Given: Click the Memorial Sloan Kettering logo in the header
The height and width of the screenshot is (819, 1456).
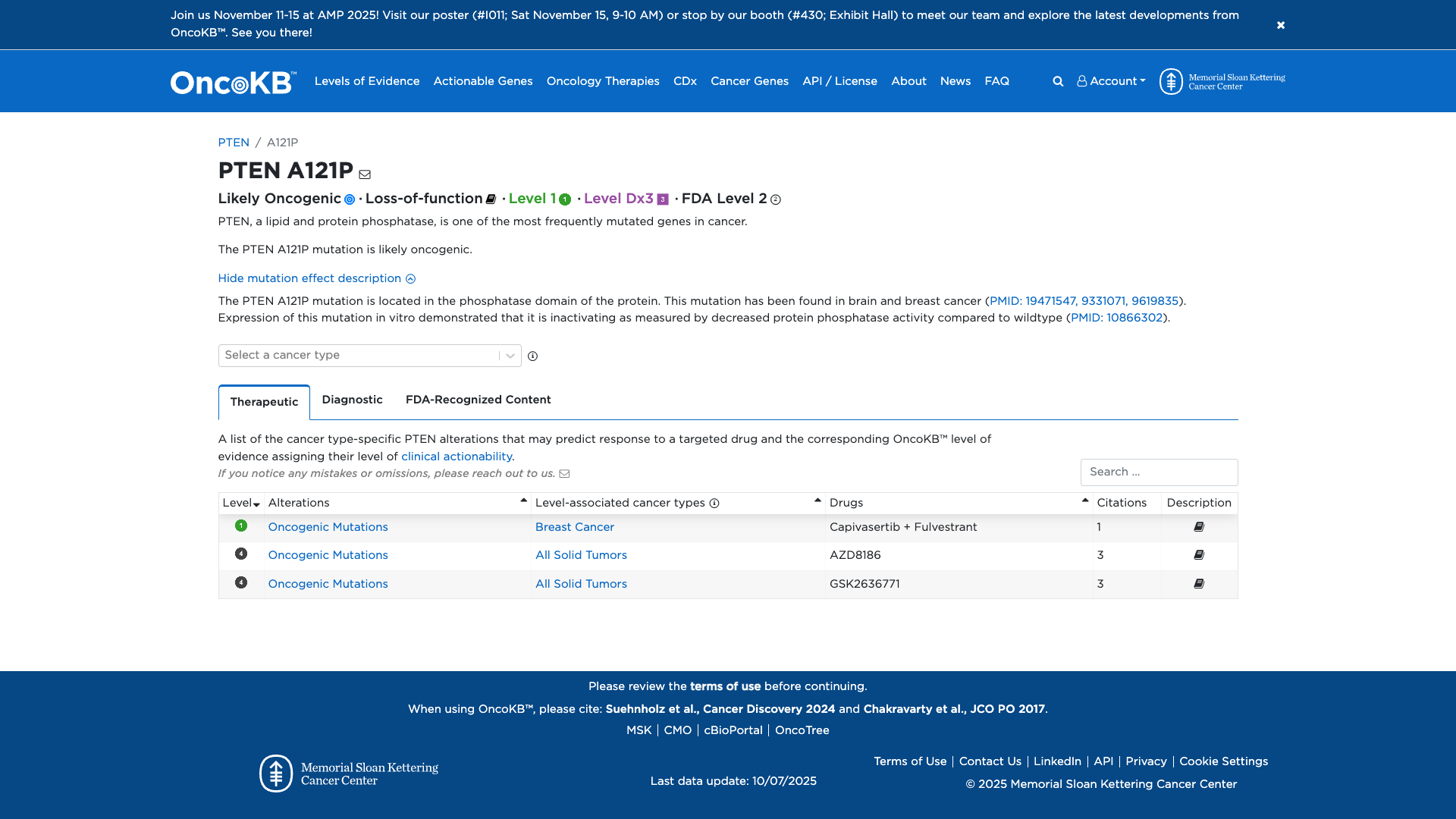Looking at the screenshot, I should tap(1221, 81).
